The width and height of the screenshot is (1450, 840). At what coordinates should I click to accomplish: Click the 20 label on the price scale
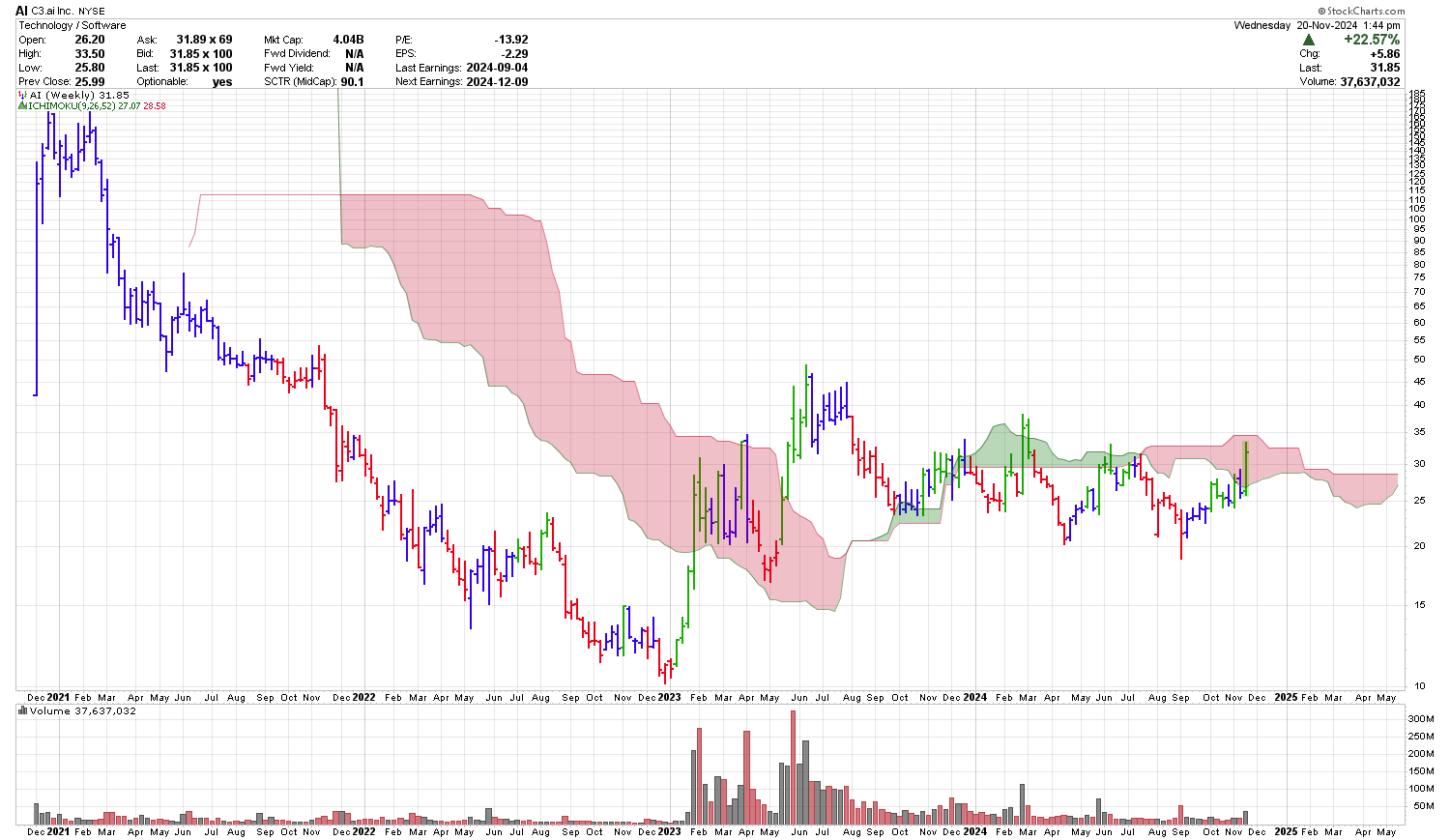1419,546
